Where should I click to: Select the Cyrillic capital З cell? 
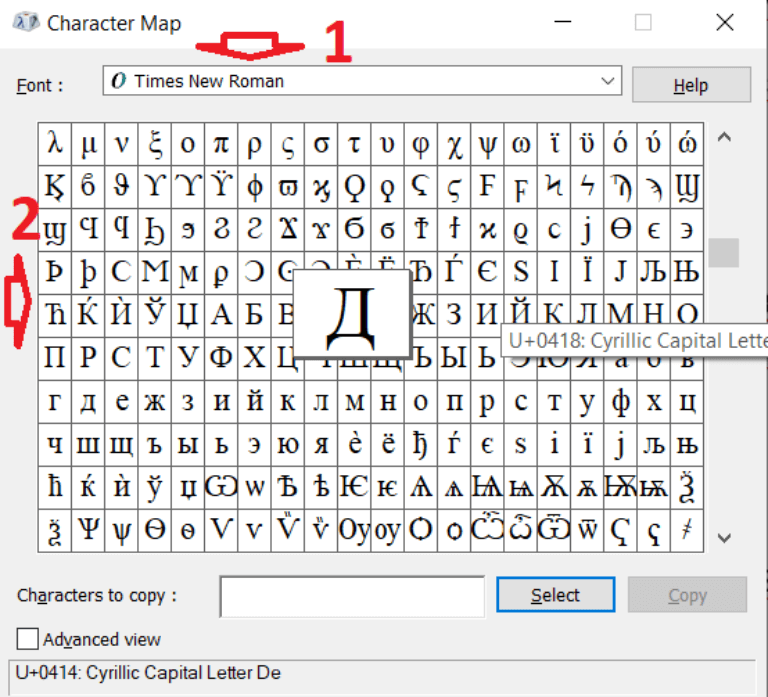455,315
